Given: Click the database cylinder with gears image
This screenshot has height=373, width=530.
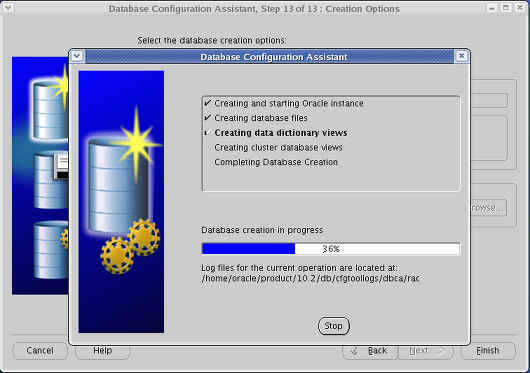Looking at the screenshot, I should [121, 202].
